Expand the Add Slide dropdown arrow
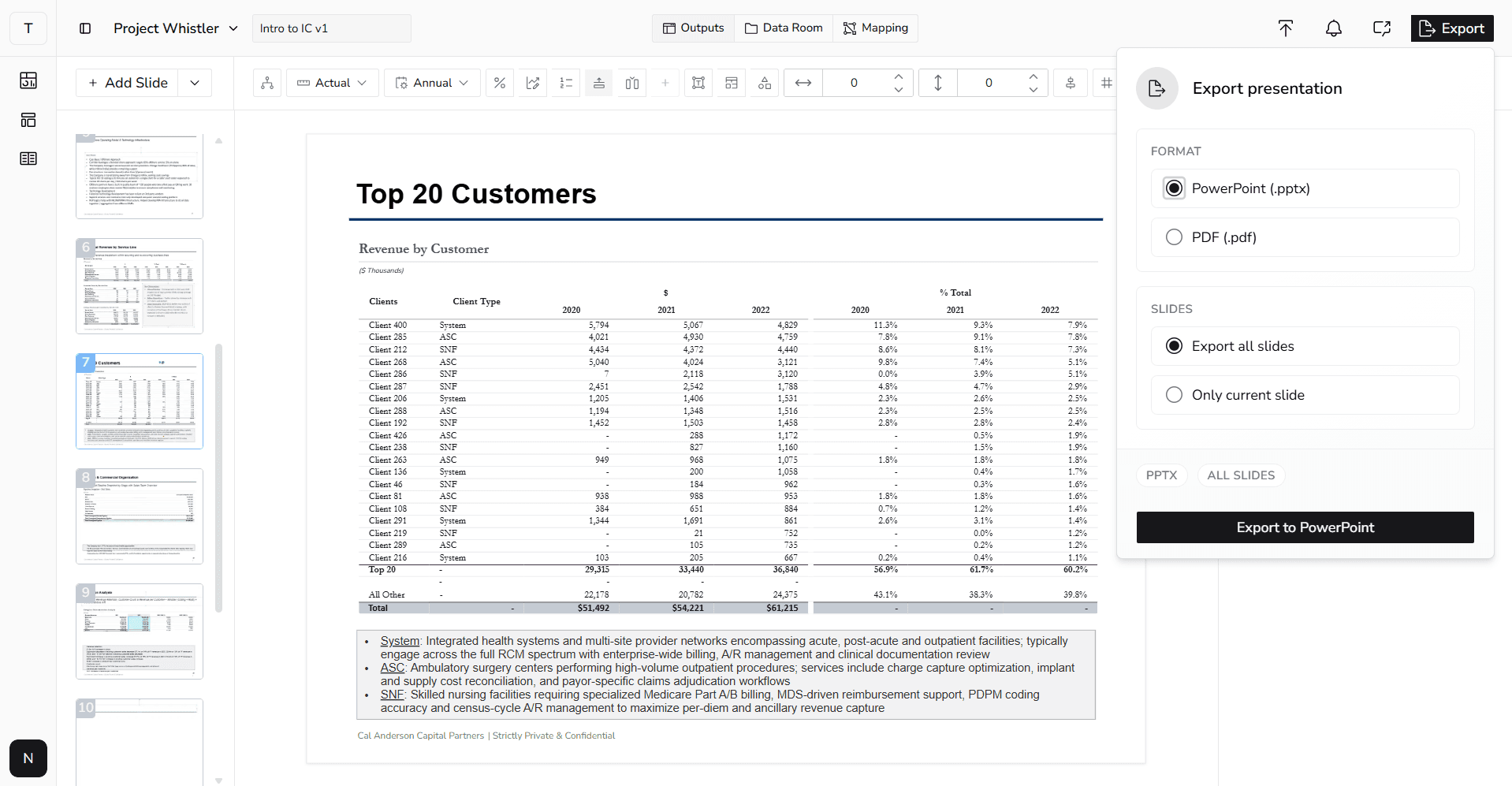The width and height of the screenshot is (1512, 786). 195,82
